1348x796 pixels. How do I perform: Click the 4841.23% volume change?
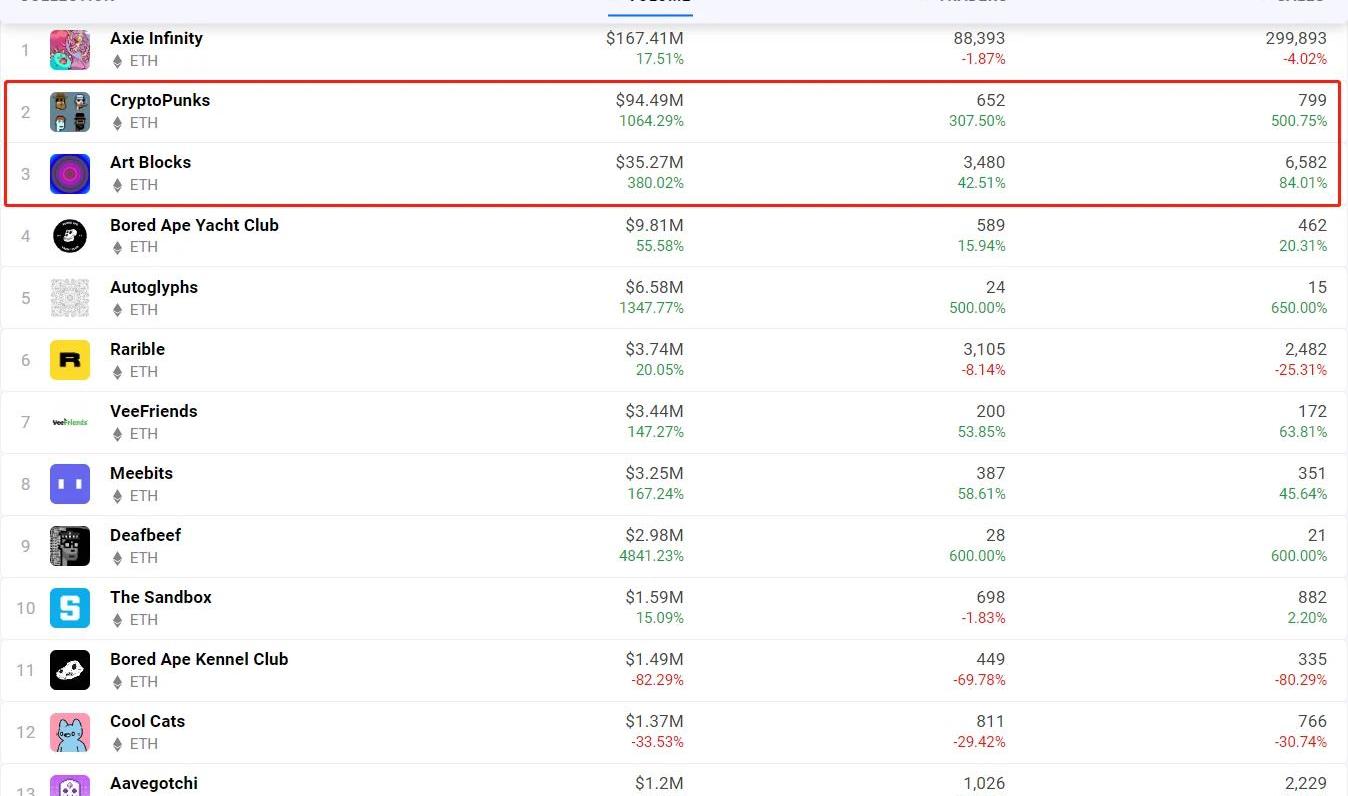point(651,555)
